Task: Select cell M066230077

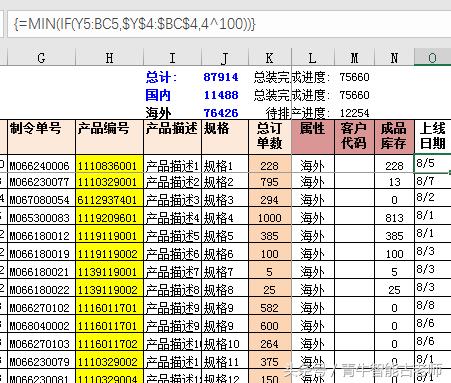Action: (x=41, y=182)
